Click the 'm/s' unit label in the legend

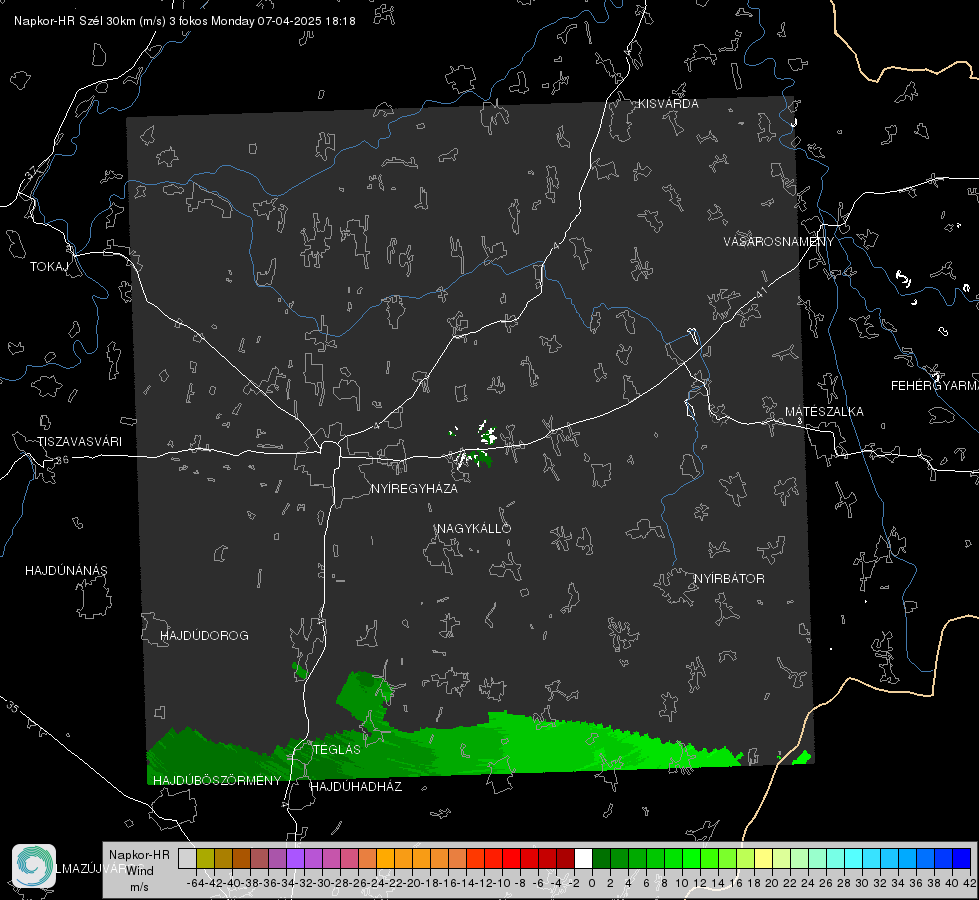tap(139, 887)
